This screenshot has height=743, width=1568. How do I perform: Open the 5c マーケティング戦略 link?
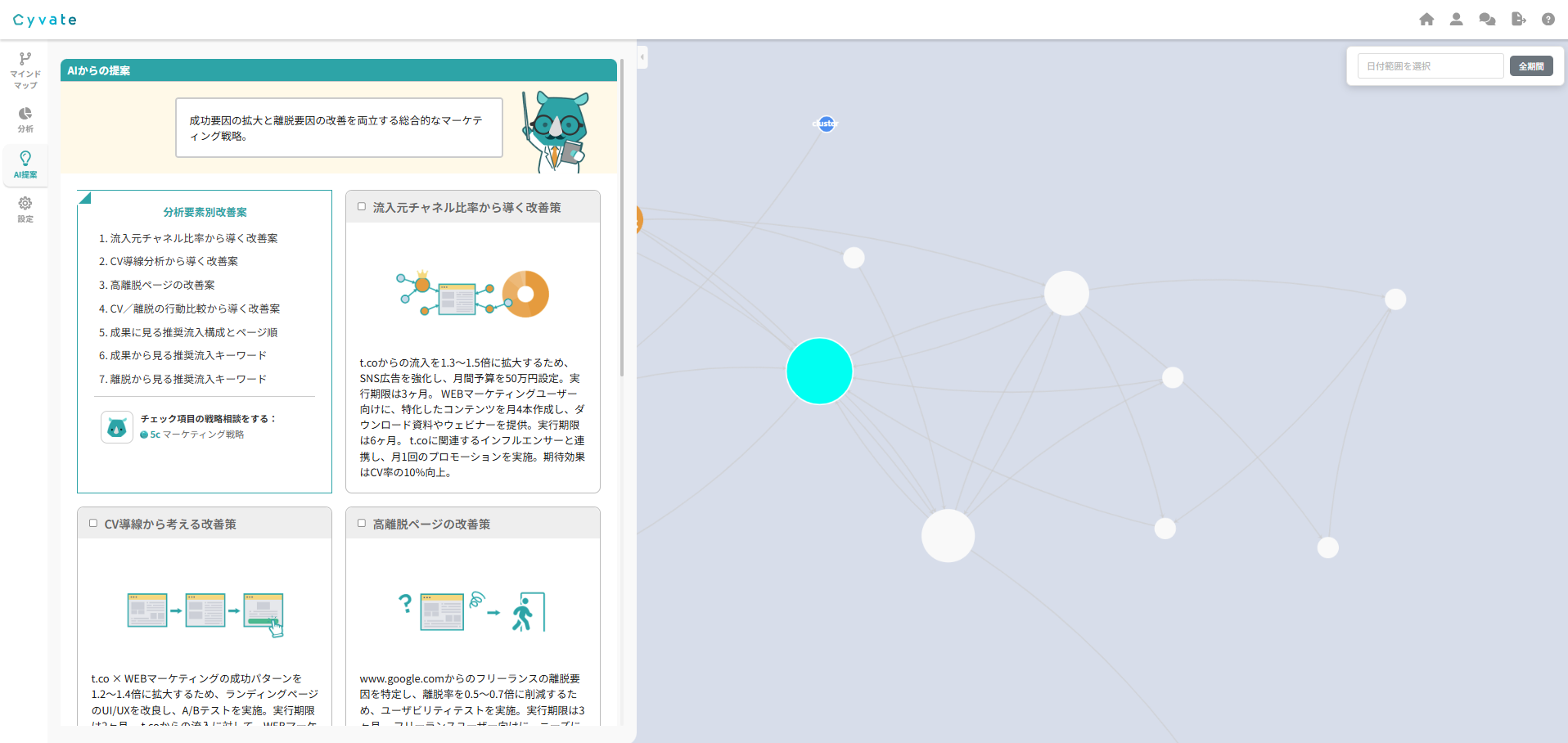pos(192,435)
